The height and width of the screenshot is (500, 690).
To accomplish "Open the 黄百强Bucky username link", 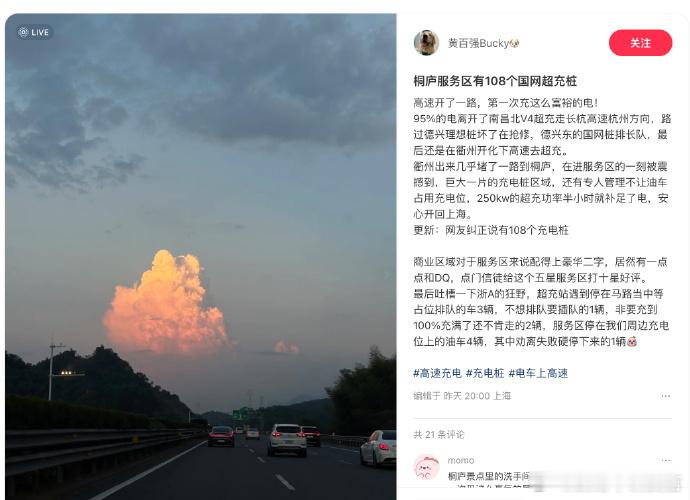I will tap(478, 43).
